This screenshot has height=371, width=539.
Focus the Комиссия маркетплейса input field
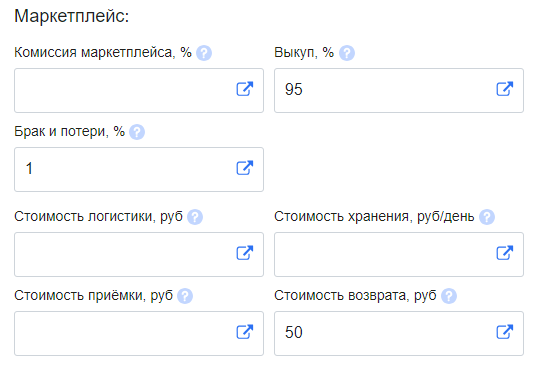(x=139, y=90)
